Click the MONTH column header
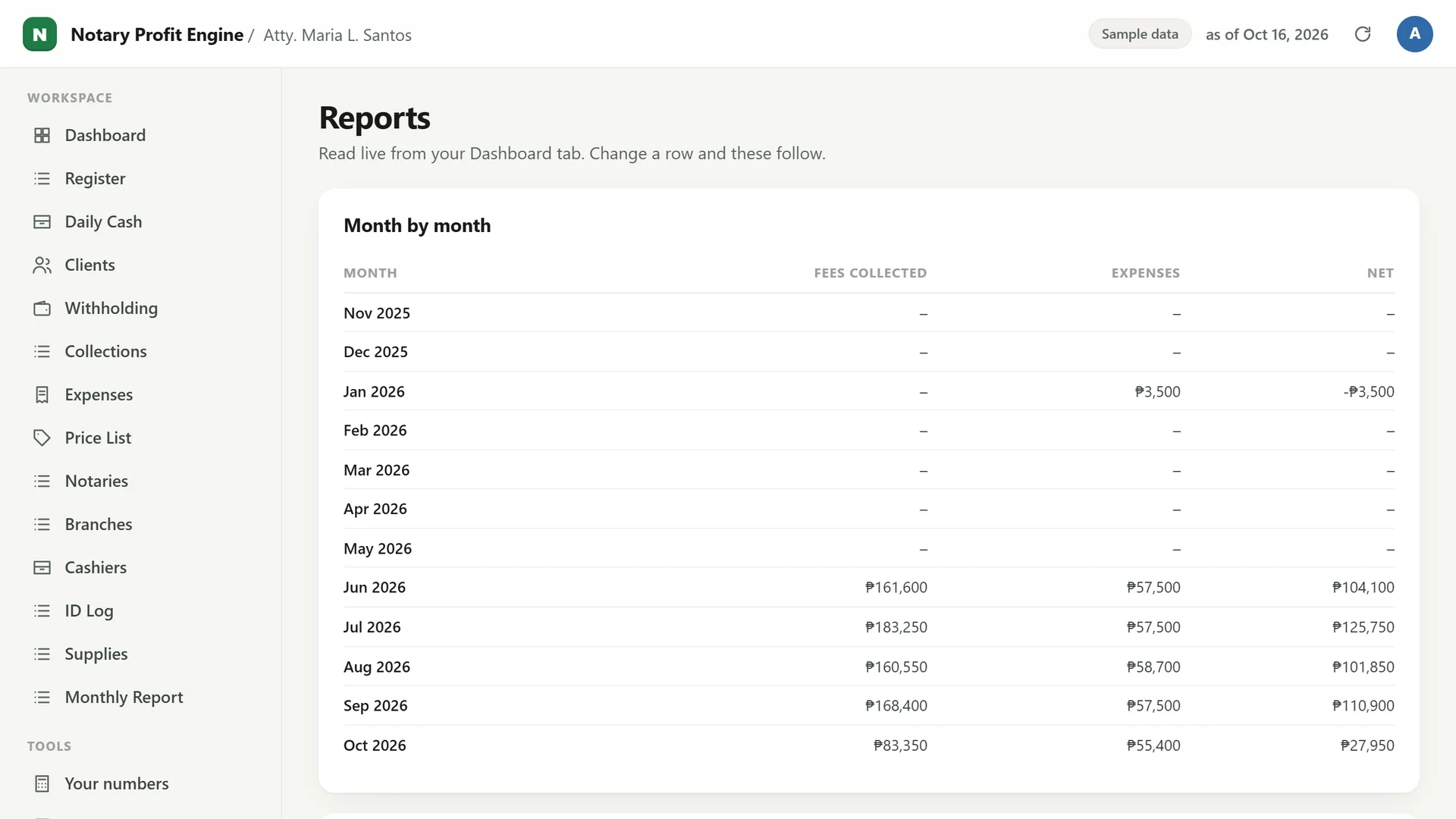The width and height of the screenshot is (1456, 819). [370, 273]
